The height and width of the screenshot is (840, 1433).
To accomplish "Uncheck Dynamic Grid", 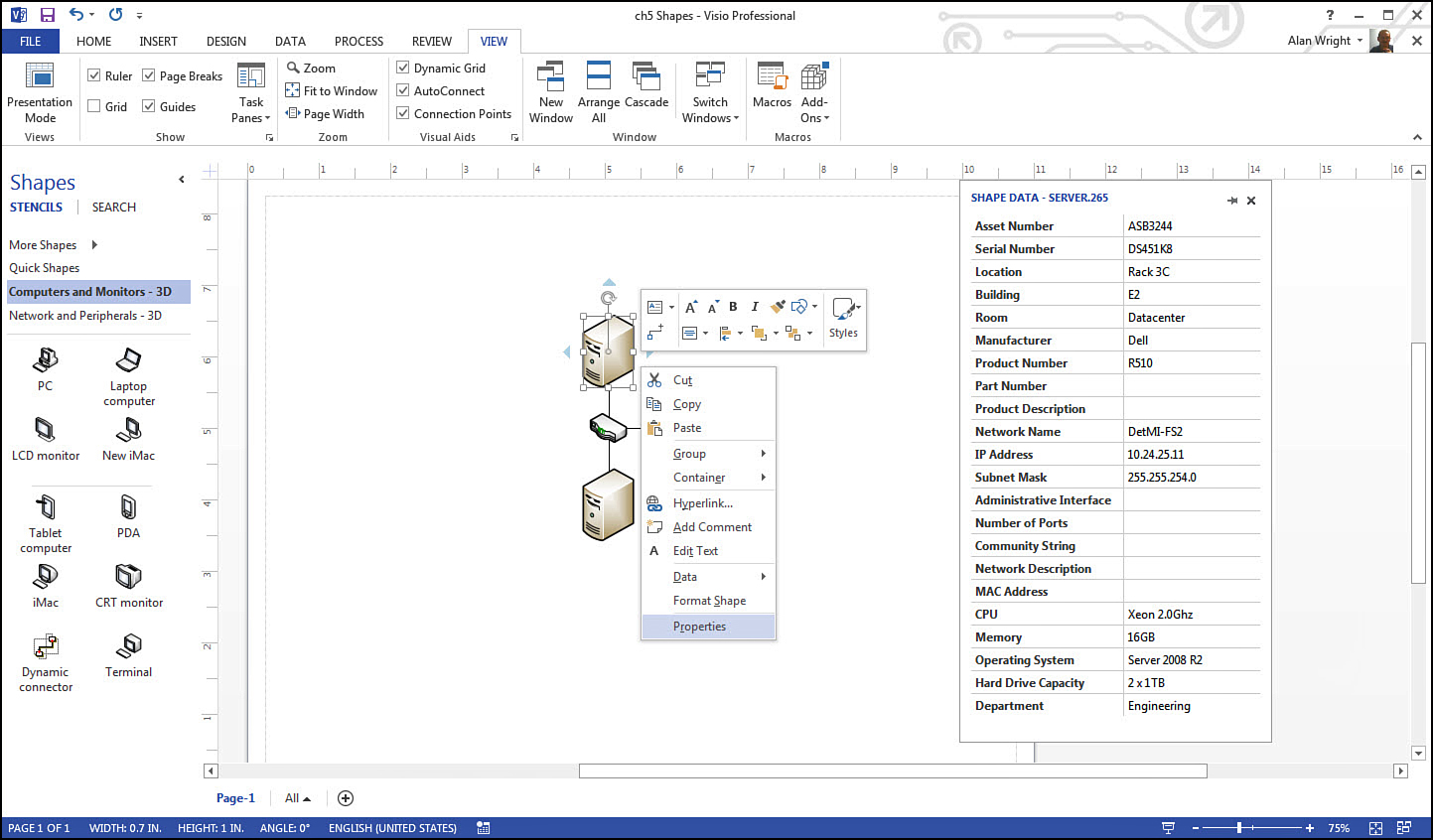I will click(402, 68).
